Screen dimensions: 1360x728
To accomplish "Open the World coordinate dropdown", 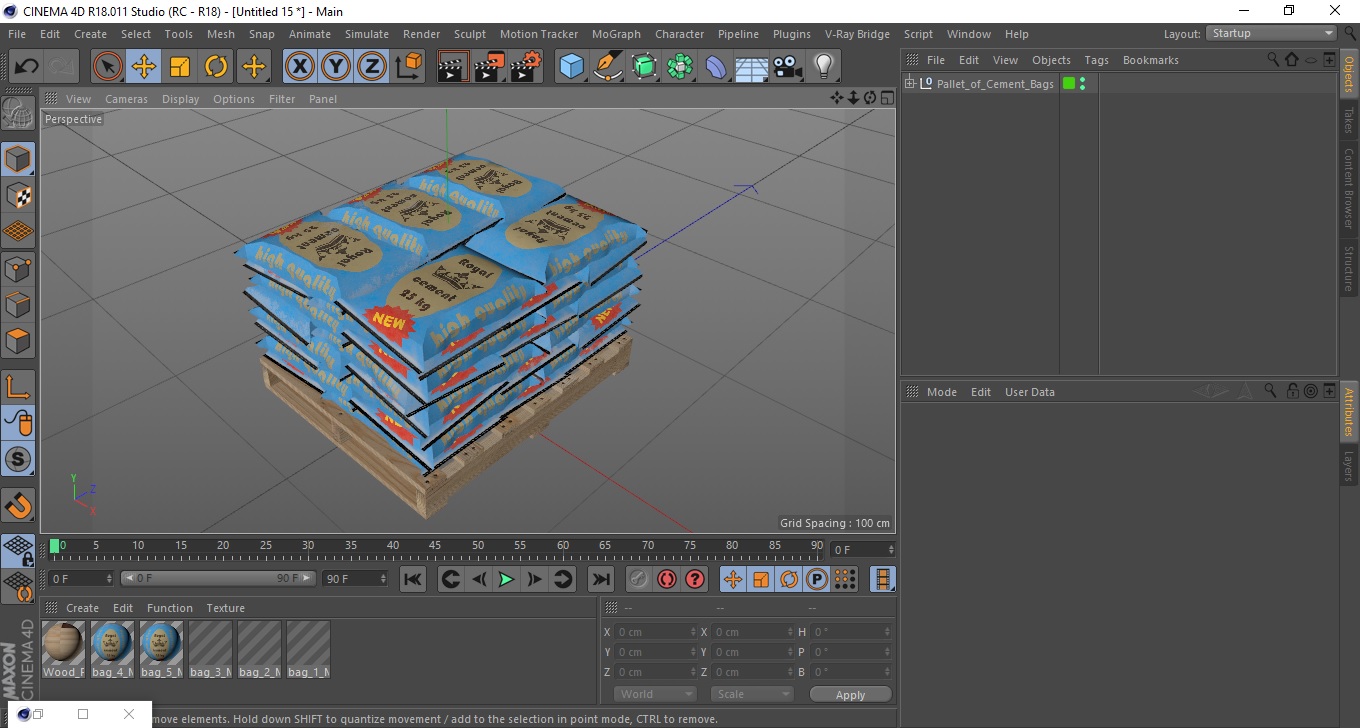I will [655, 694].
